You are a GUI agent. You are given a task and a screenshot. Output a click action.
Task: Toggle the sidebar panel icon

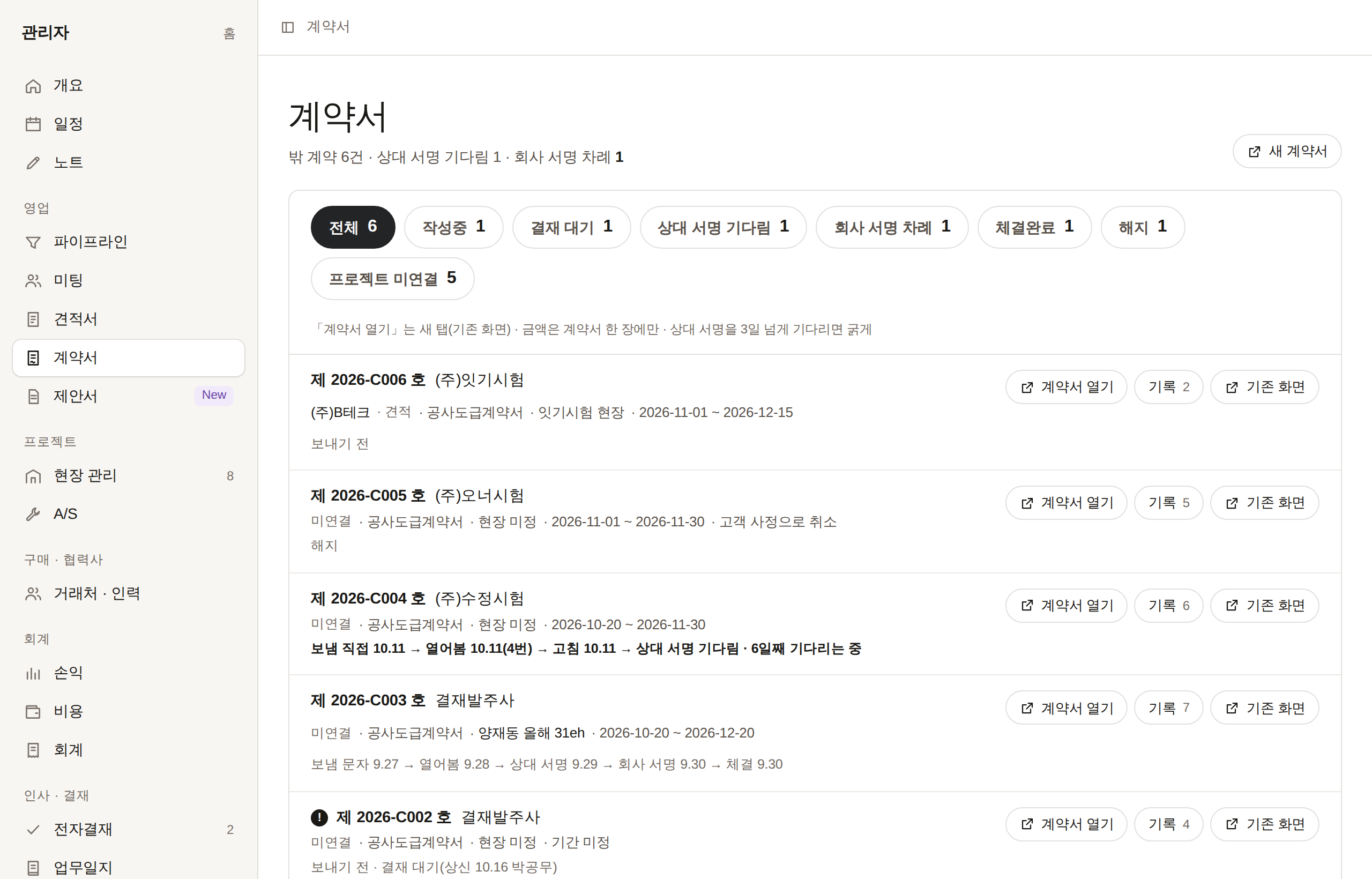coord(288,27)
